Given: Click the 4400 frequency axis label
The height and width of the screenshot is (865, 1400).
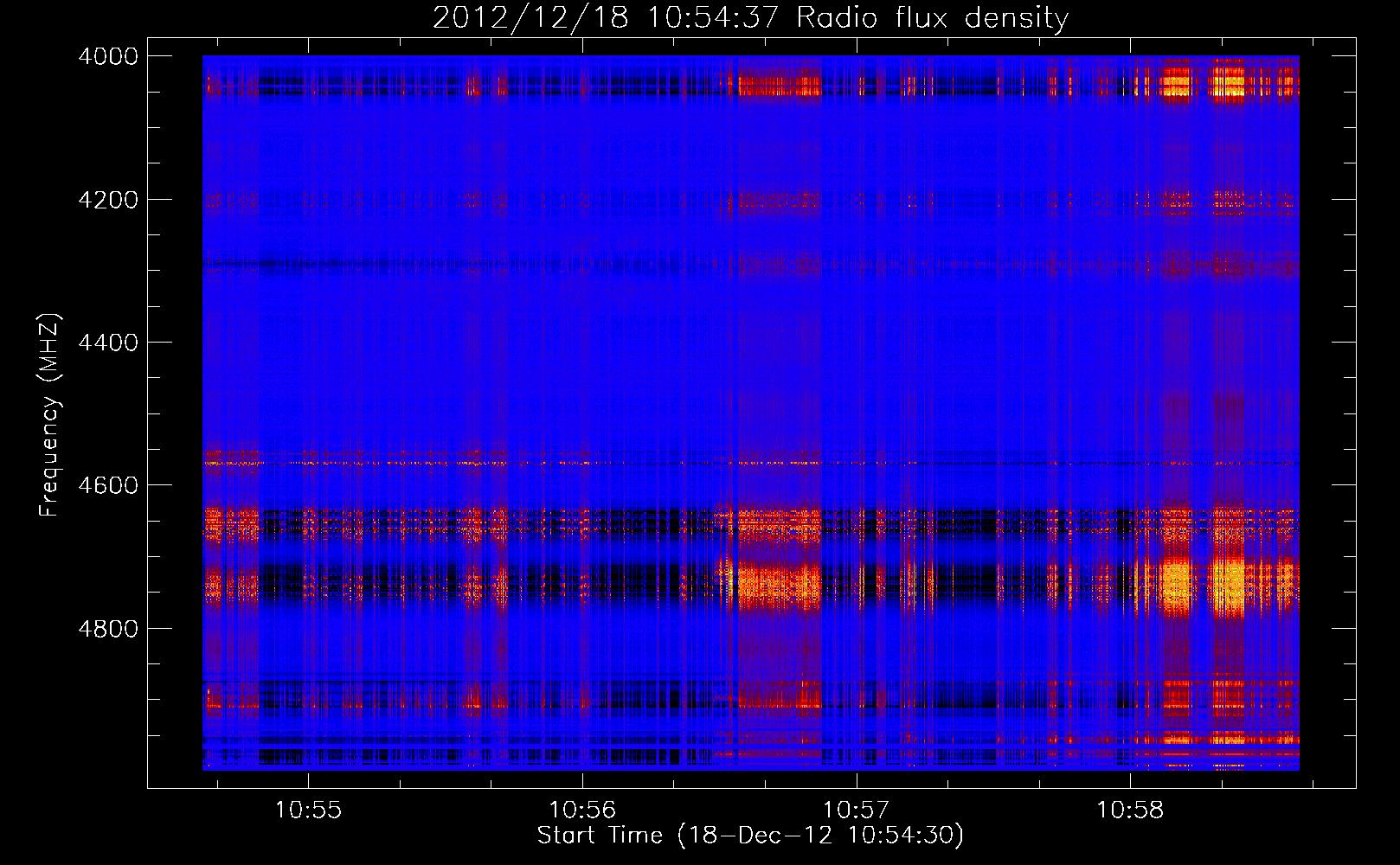Looking at the screenshot, I should [x=108, y=343].
